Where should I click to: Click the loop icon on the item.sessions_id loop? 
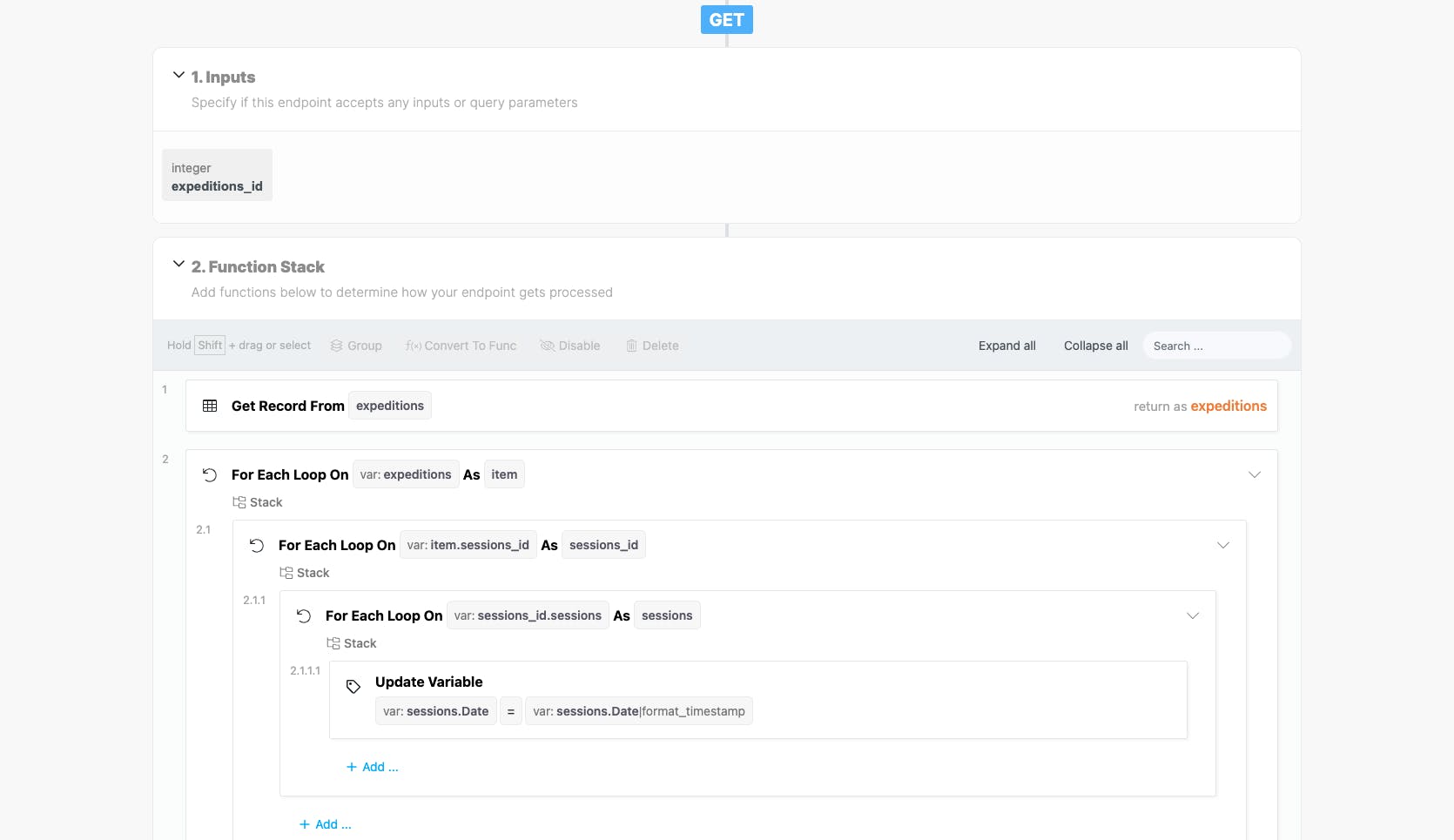point(257,546)
